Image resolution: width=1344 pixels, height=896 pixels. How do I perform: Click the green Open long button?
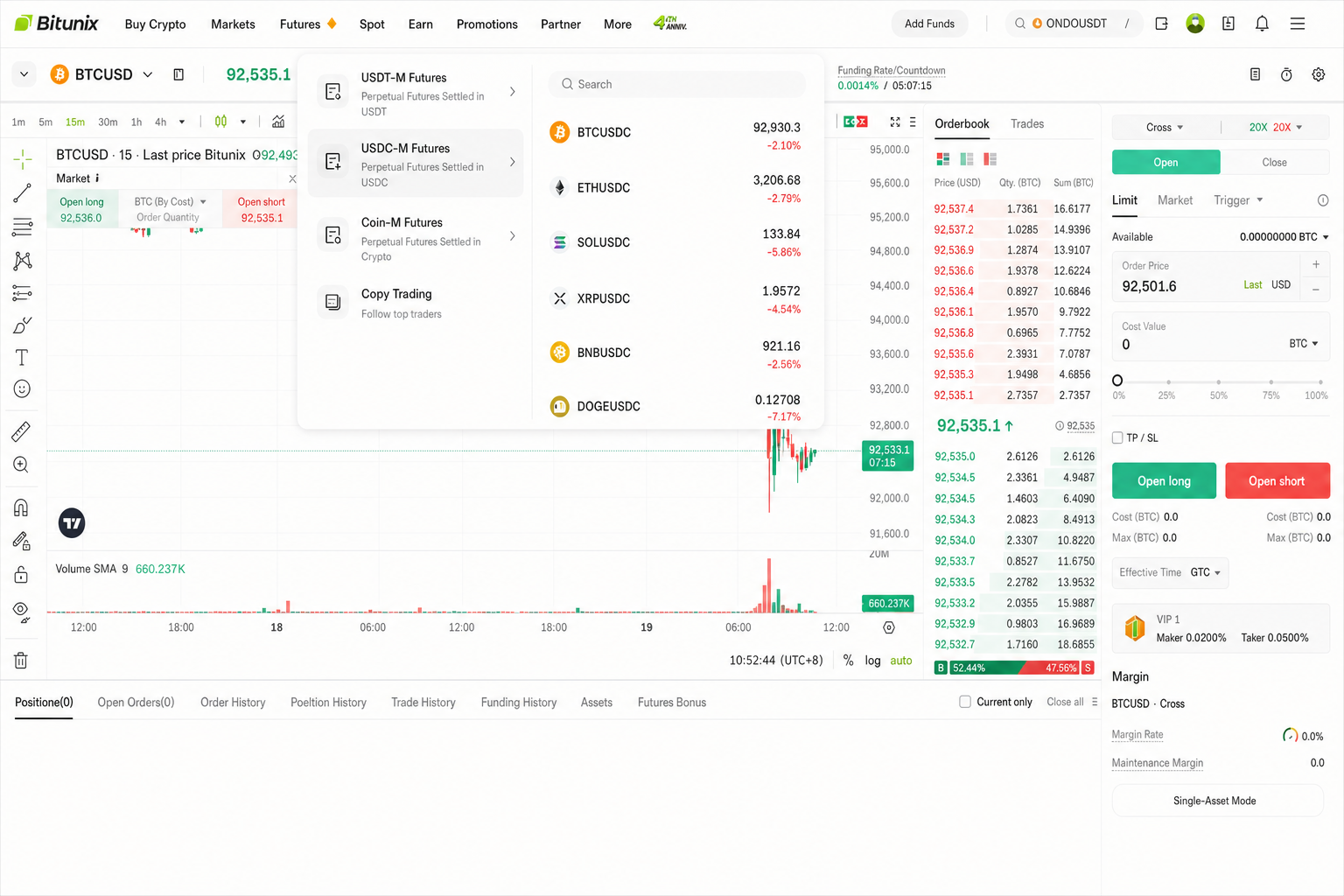click(x=1164, y=480)
